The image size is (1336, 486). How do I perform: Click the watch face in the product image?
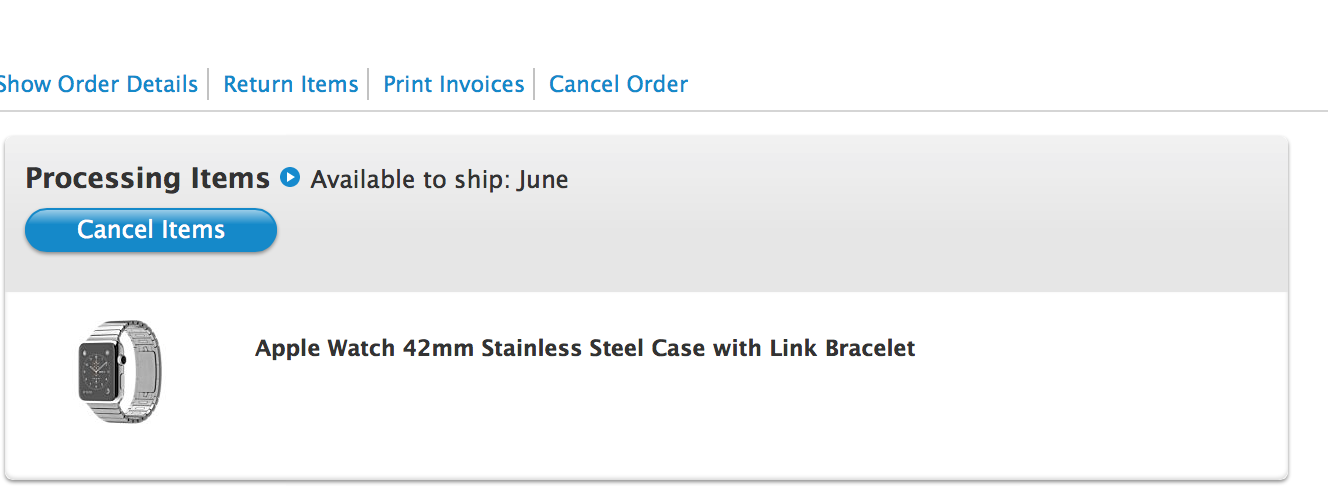pos(101,369)
